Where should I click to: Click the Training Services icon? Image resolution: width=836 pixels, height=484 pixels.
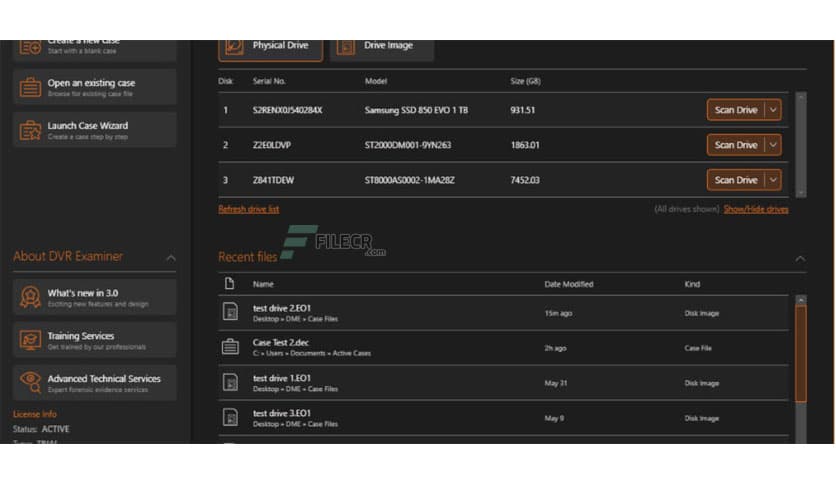tap(30, 340)
